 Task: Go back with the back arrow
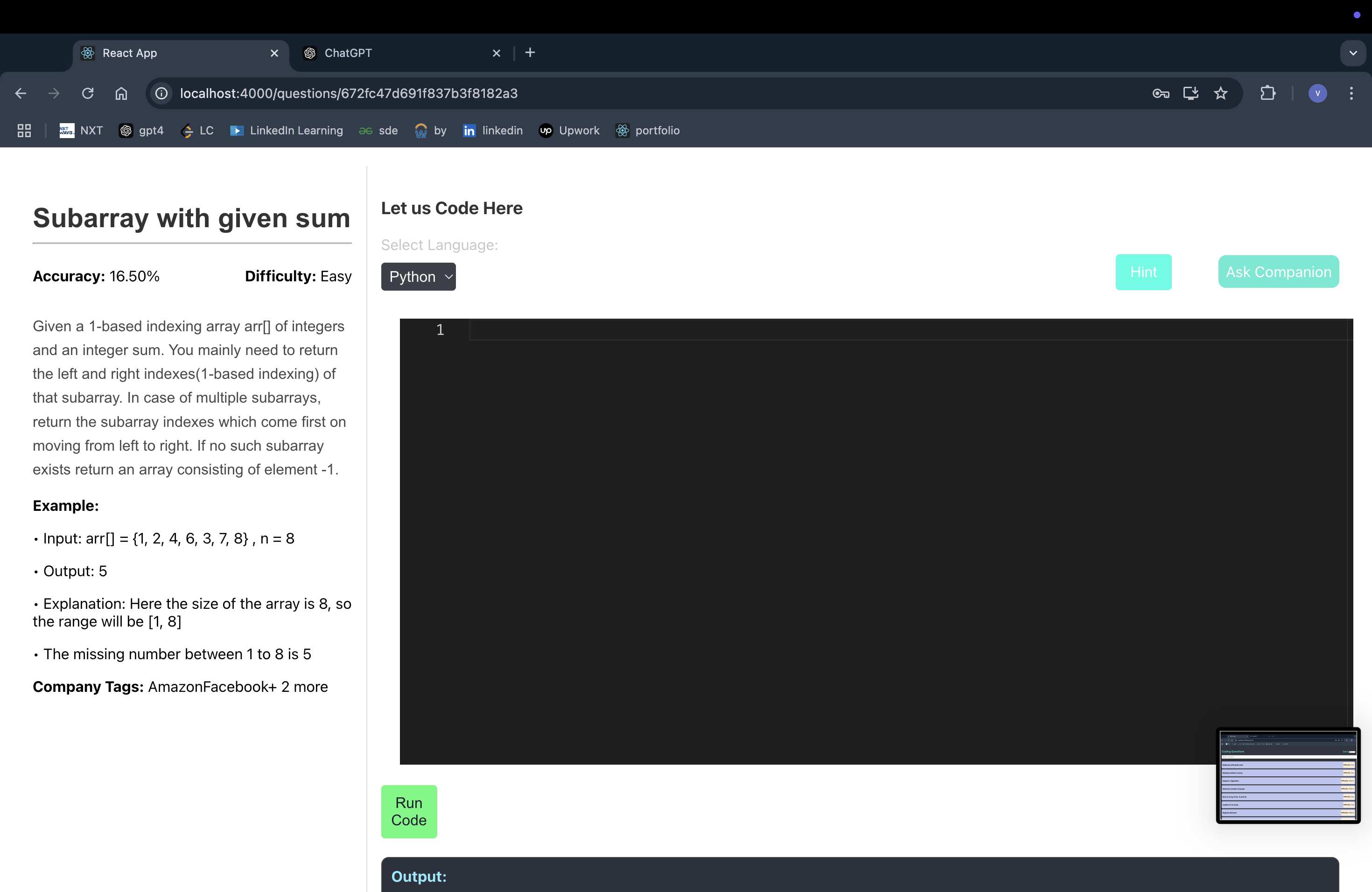(x=21, y=93)
